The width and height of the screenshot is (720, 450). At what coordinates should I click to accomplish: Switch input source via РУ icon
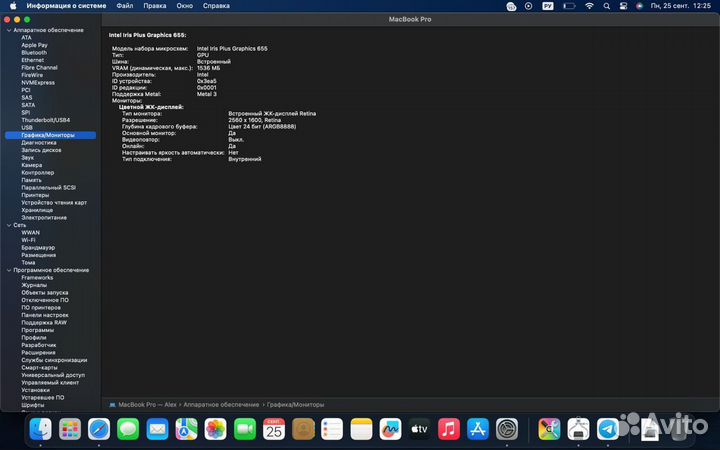(548, 6)
